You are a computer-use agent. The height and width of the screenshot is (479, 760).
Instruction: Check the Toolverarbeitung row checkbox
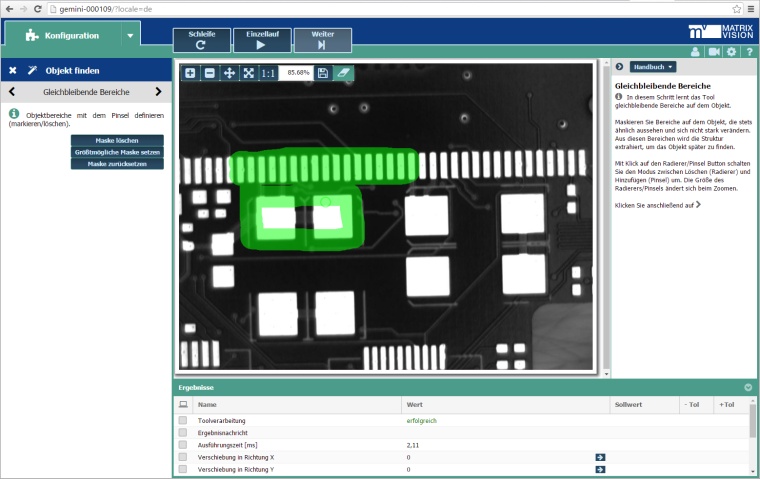183,421
